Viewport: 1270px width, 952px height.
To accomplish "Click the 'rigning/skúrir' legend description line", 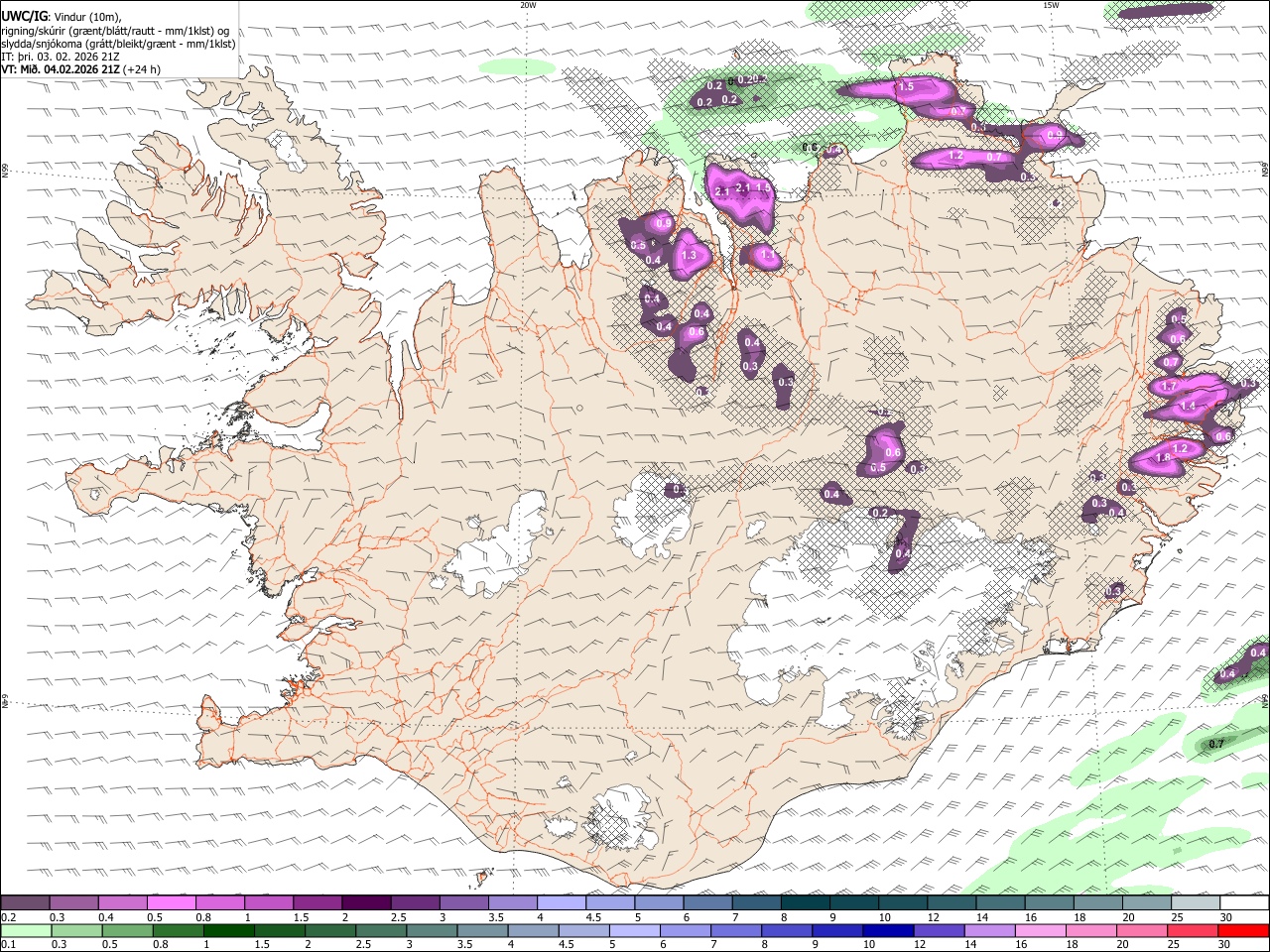I will (115, 31).
